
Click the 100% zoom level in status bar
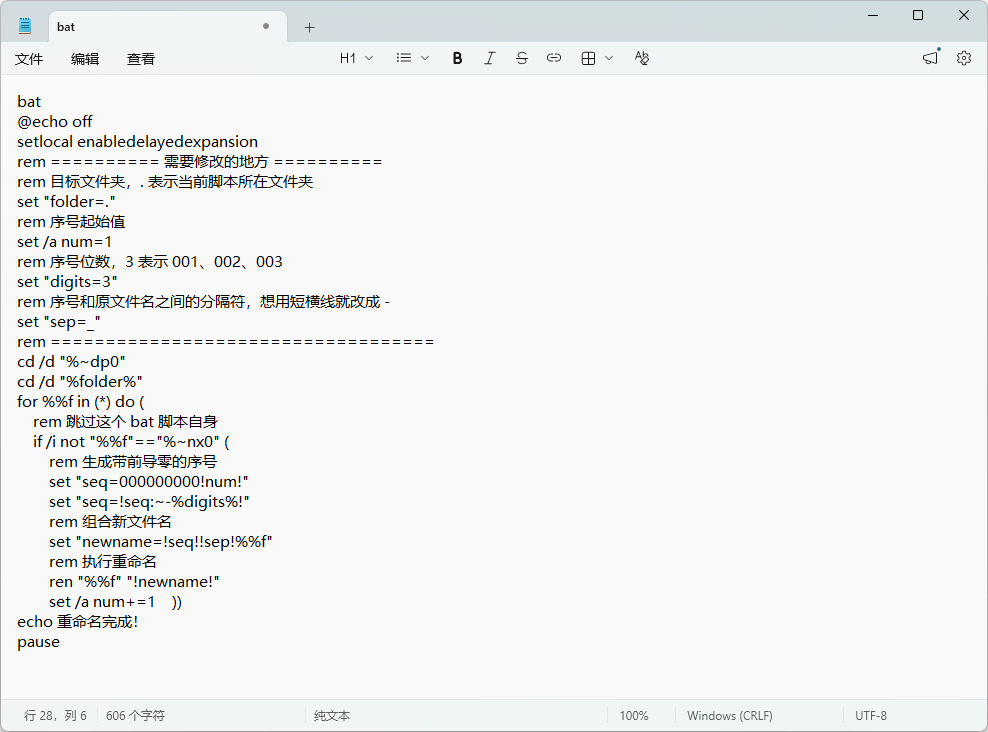coord(634,716)
